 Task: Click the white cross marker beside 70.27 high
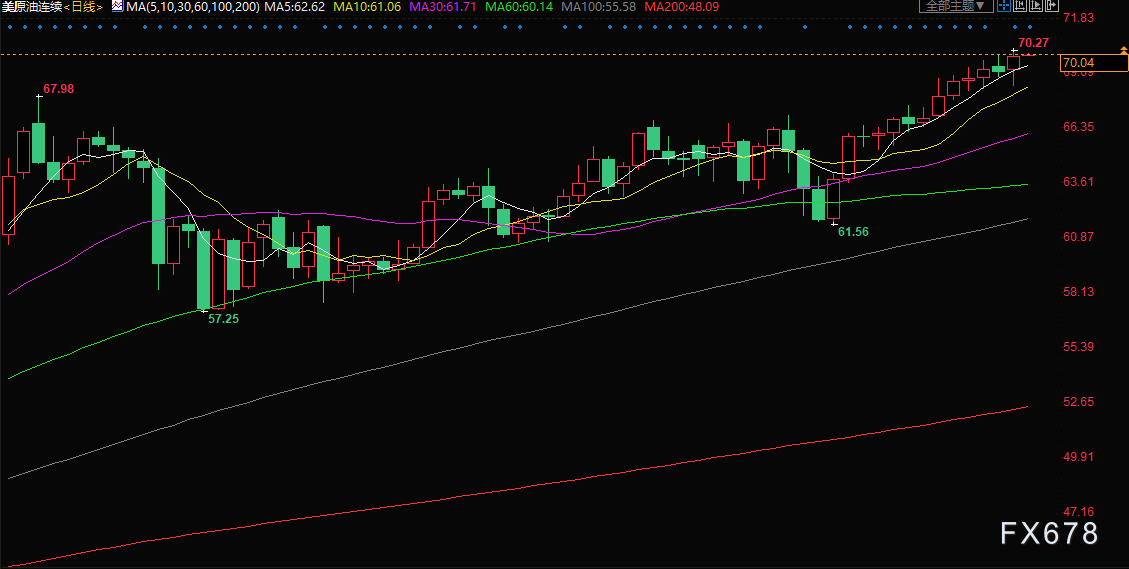coord(1012,49)
